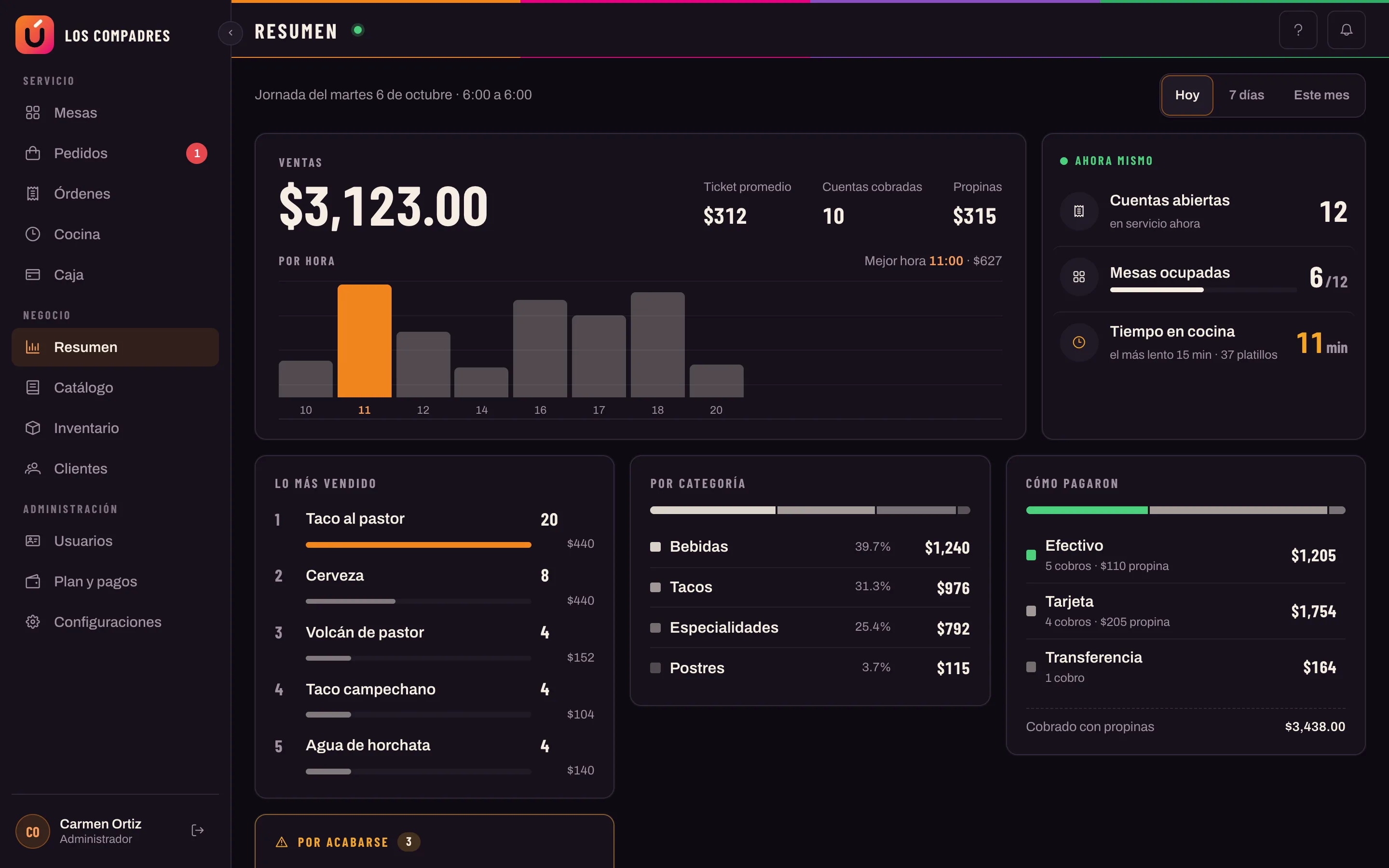The width and height of the screenshot is (1389, 868).
Task: Click the 18 hour bar in chart
Action: click(x=658, y=344)
